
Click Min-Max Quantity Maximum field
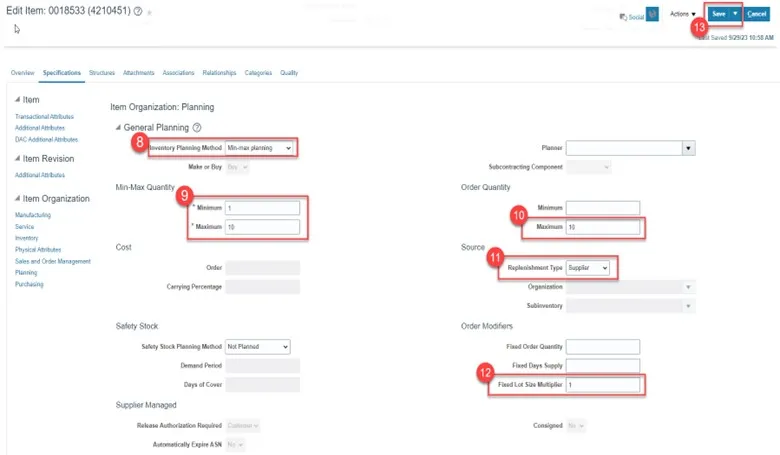[x=262, y=227]
